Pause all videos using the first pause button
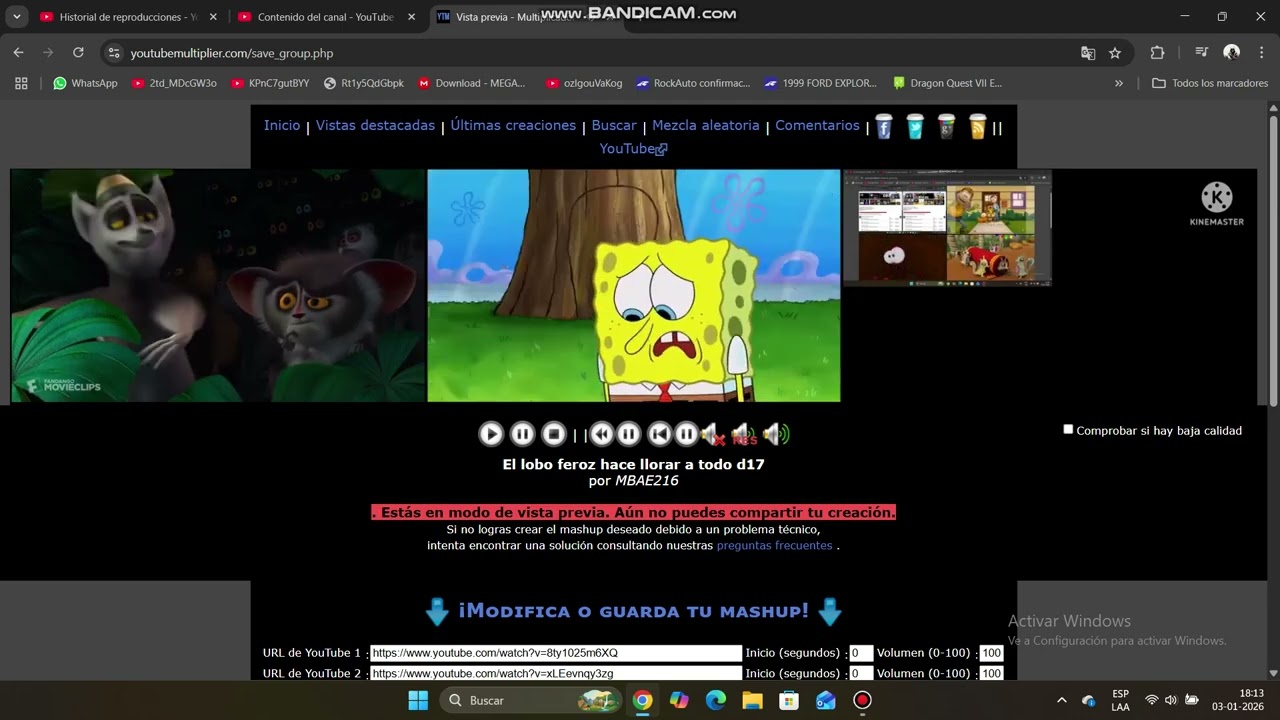Image resolution: width=1280 pixels, height=720 pixels. click(x=522, y=434)
